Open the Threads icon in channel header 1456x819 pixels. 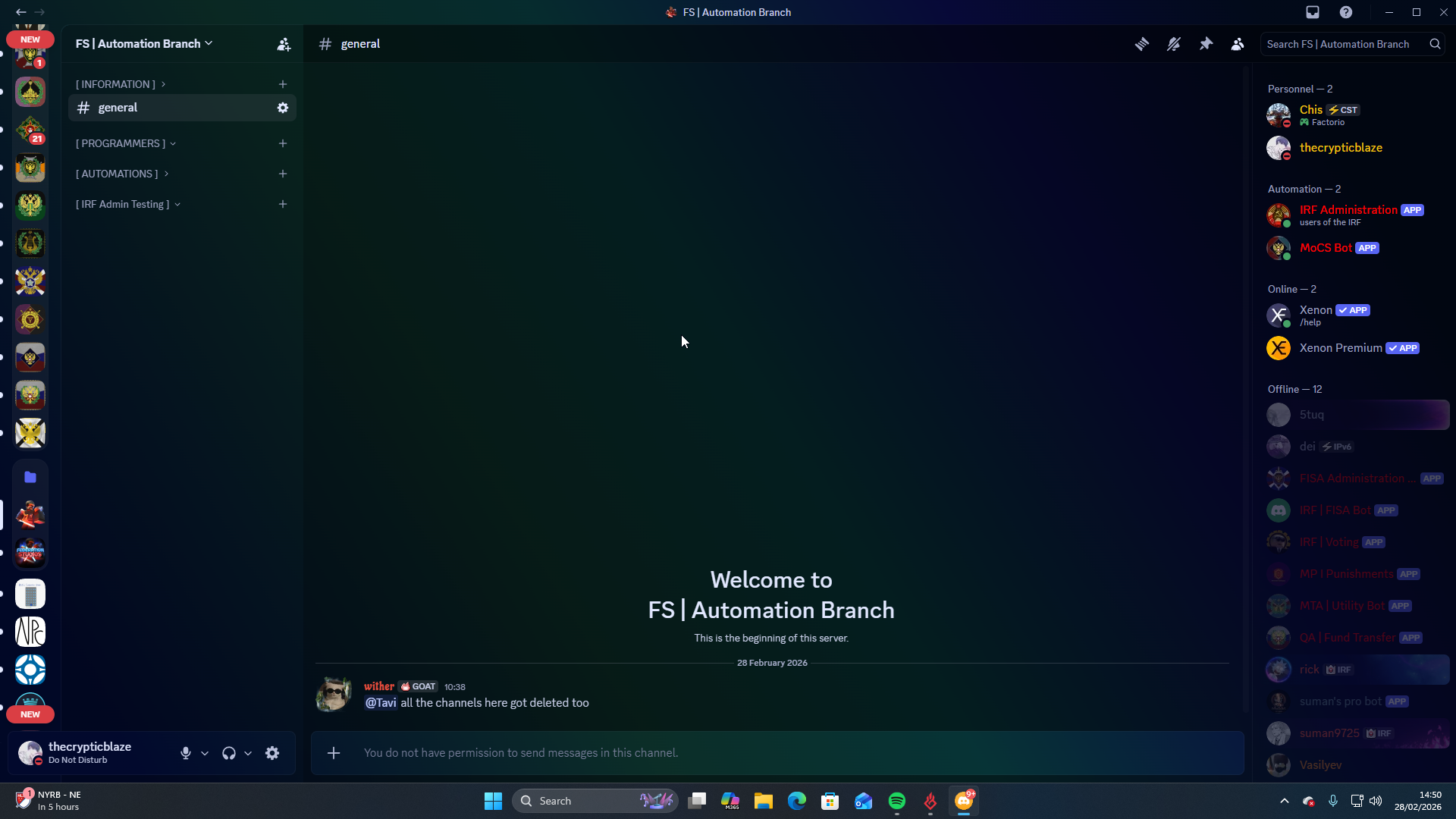click(x=1141, y=44)
